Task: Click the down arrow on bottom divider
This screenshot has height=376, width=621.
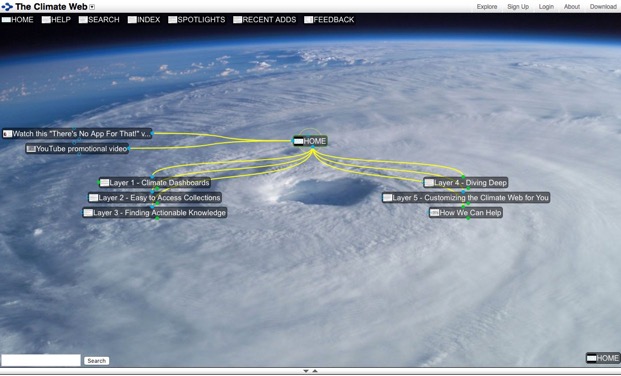Action: (x=306, y=371)
